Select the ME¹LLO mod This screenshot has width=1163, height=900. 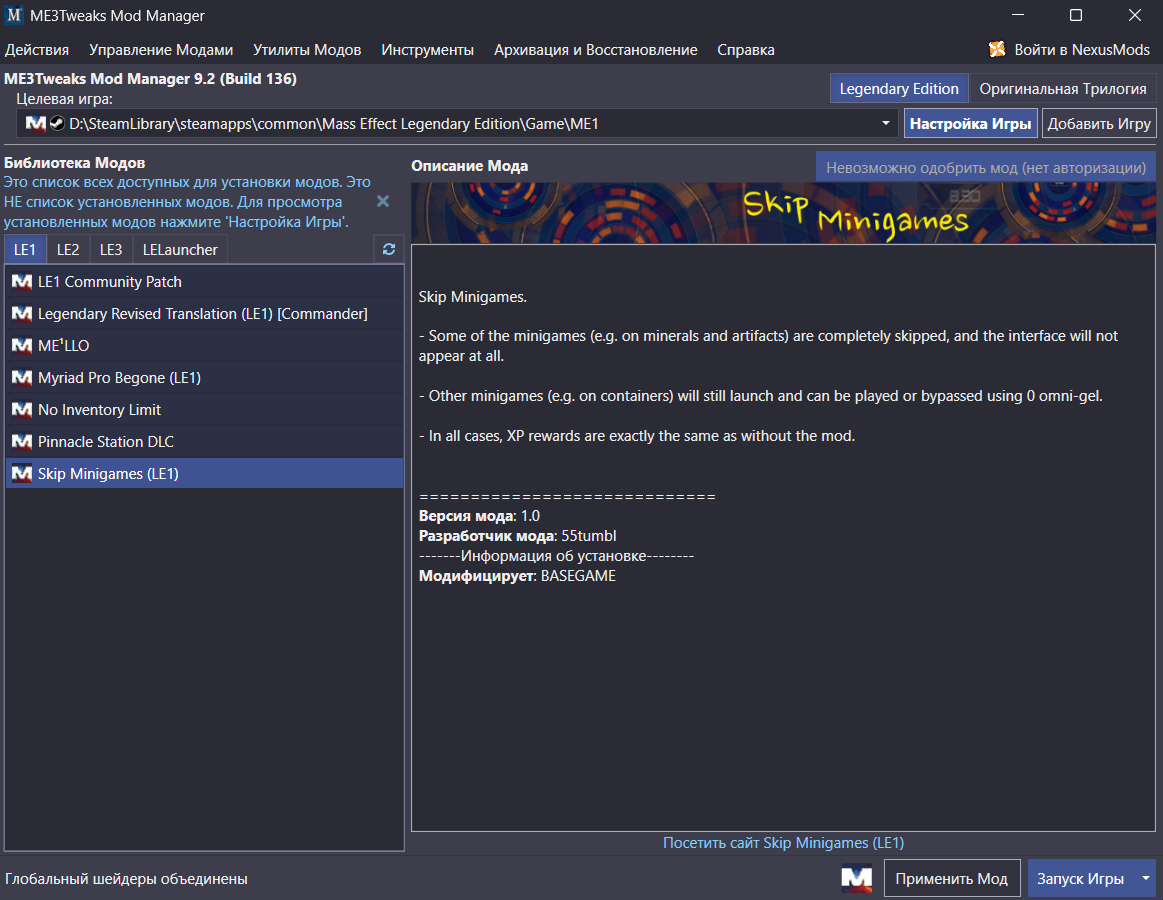point(205,346)
